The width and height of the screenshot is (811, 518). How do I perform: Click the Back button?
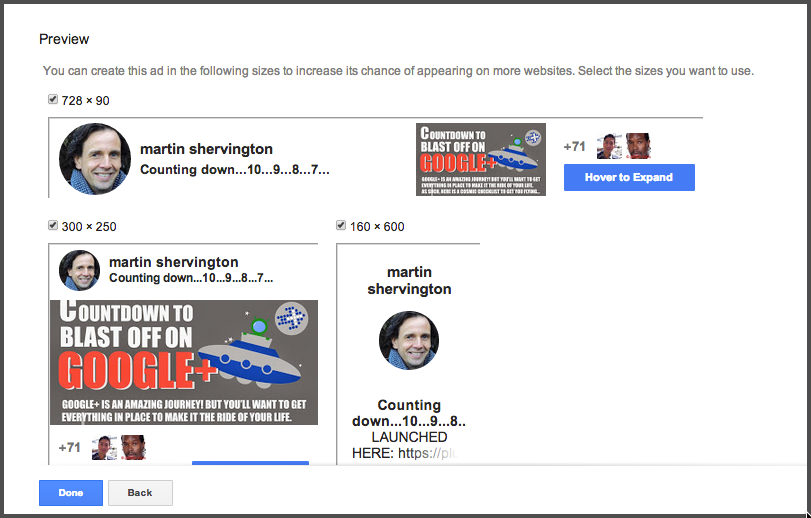(x=140, y=493)
